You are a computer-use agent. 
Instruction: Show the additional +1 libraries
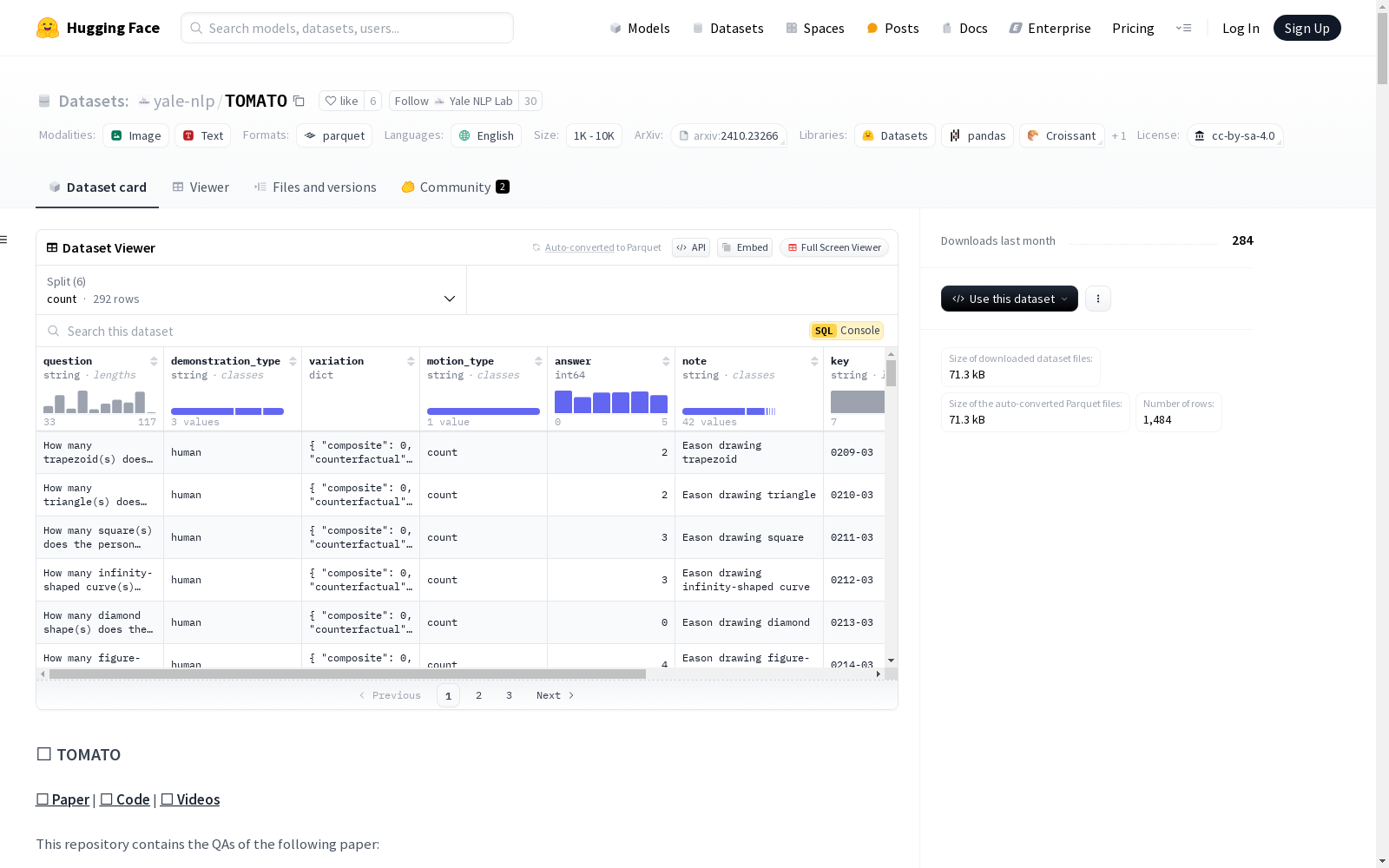pyautogui.click(x=1119, y=135)
